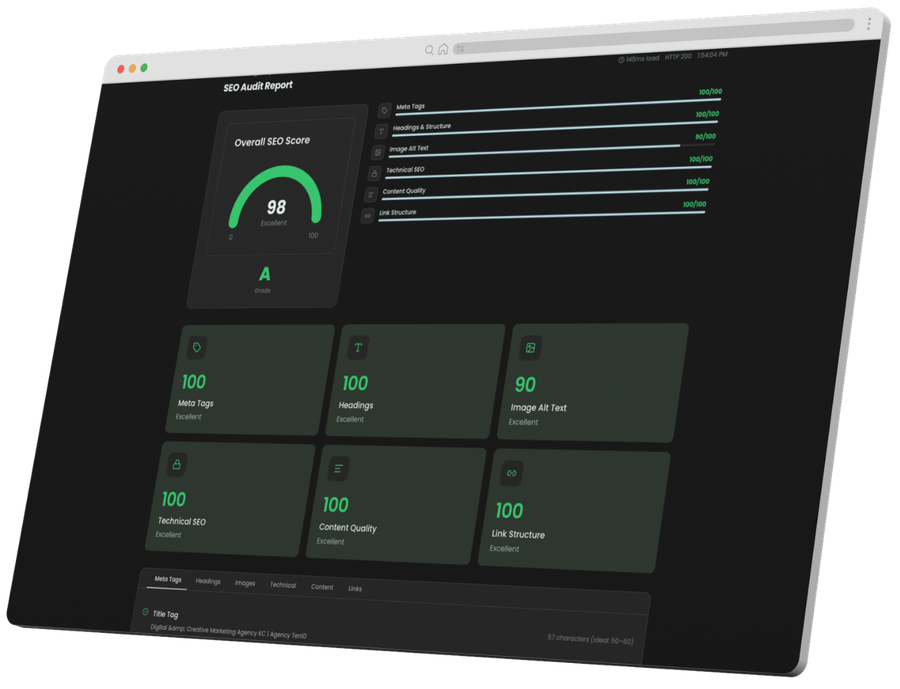Click the '90/100' Image Alt Text score
Viewport: 900px width, 689px height.
click(705, 137)
